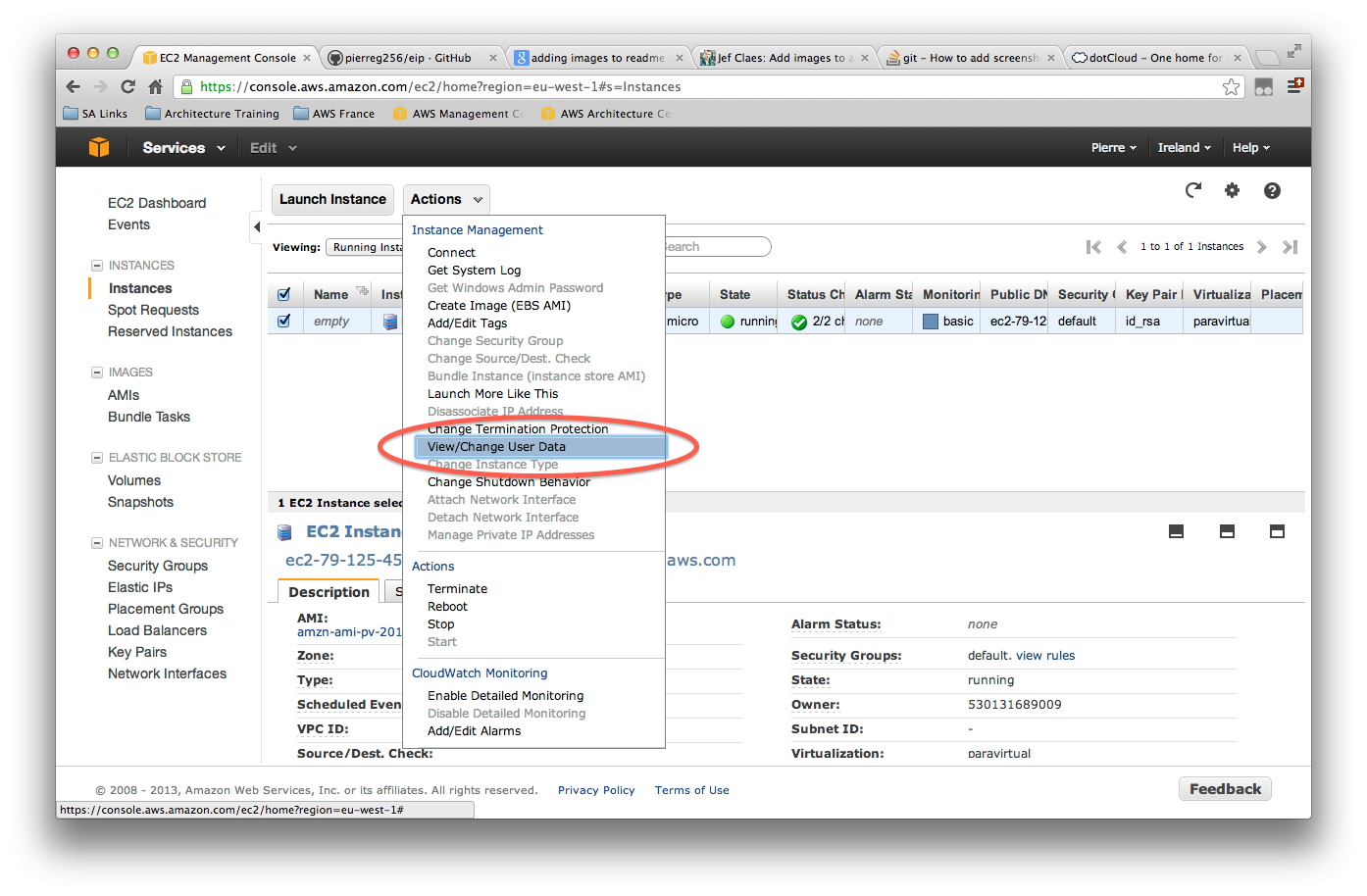Viewport: 1367px width, 896px height.
Task: Minimize the details pane layout icon
Action: 1177,531
